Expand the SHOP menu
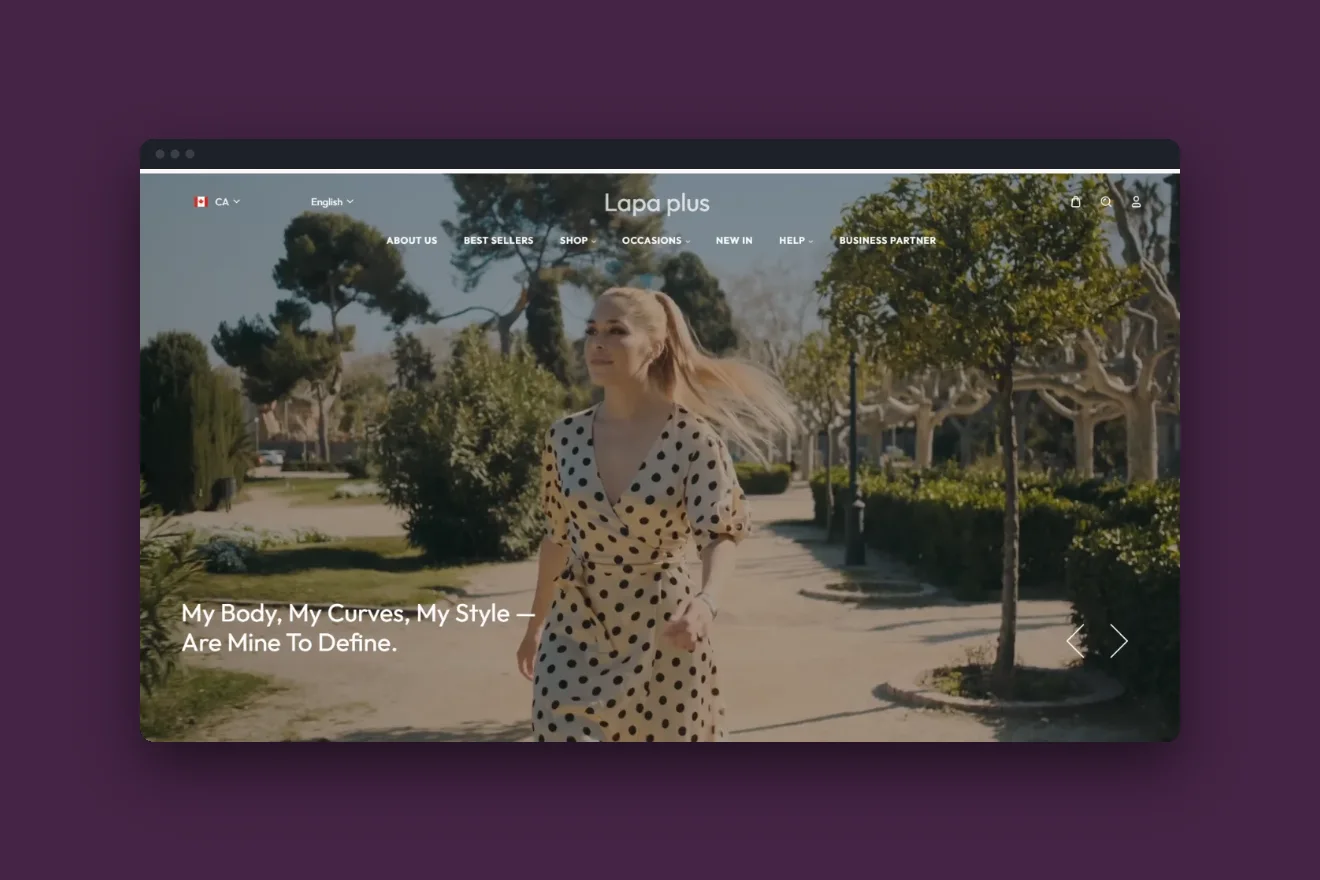The height and width of the screenshot is (880, 1320). (x=577, y=240)
